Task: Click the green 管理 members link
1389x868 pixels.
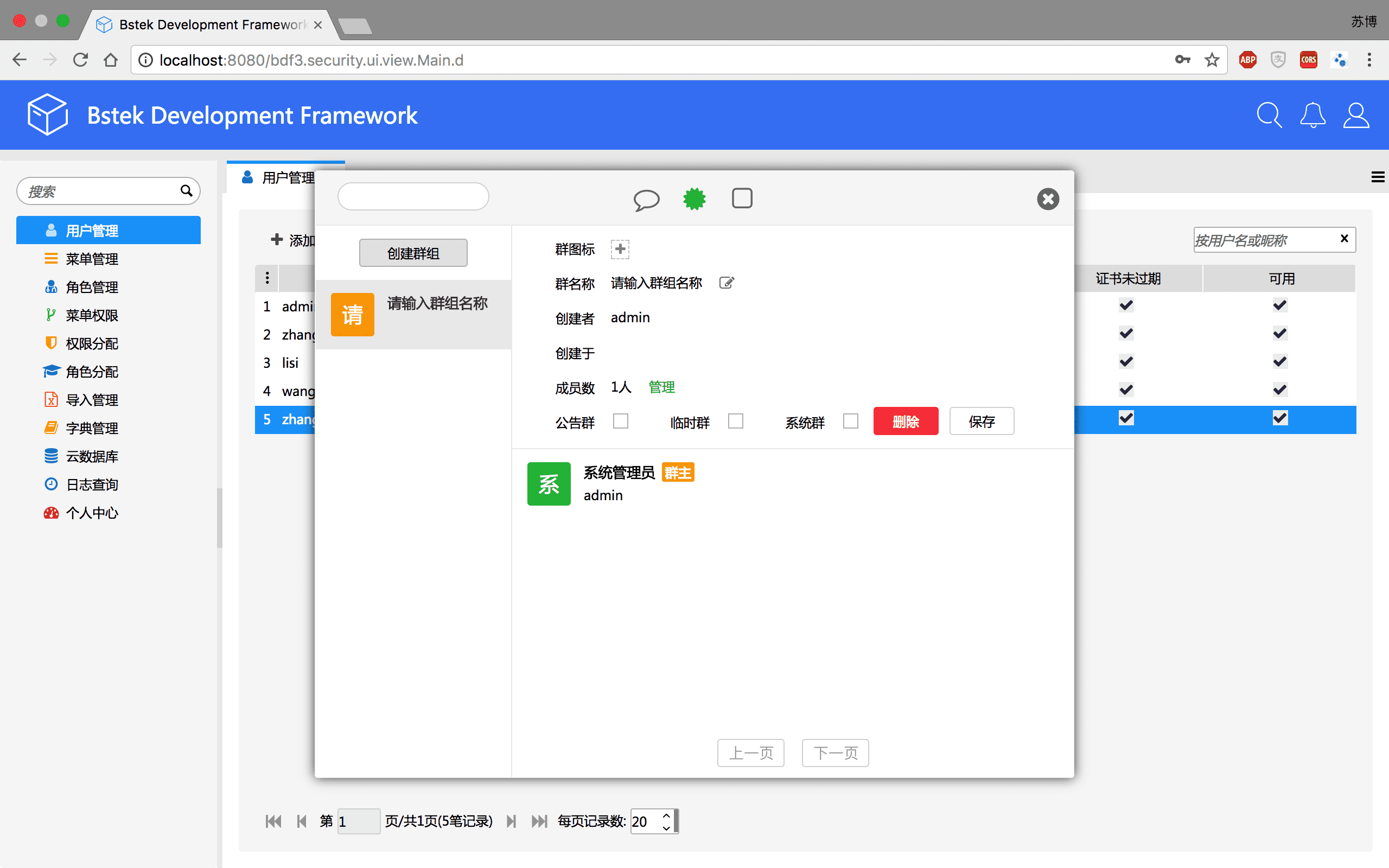Action: pyautogui.click(x=661, y=387)
